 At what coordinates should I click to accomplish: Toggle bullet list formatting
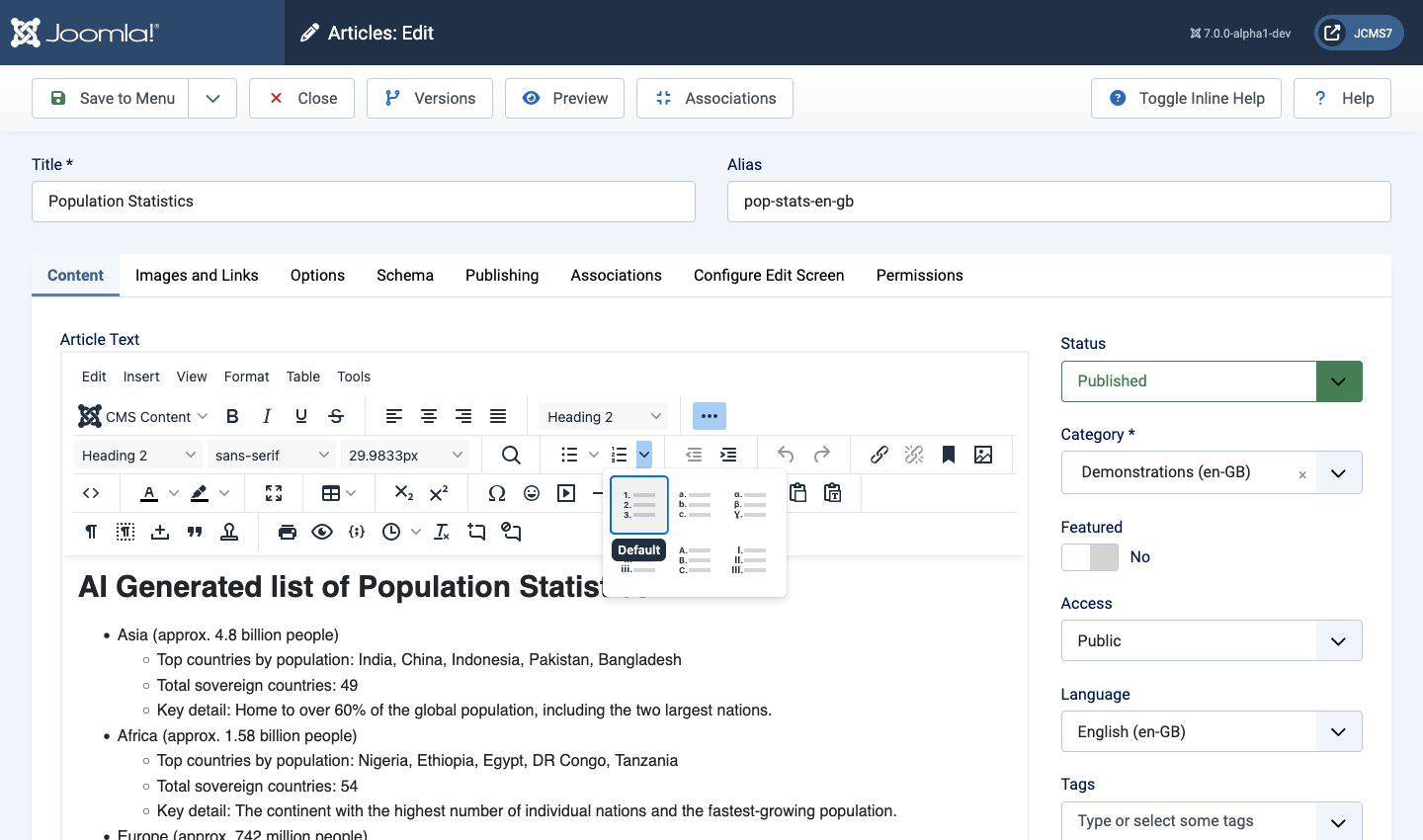[x=569, y=455]
